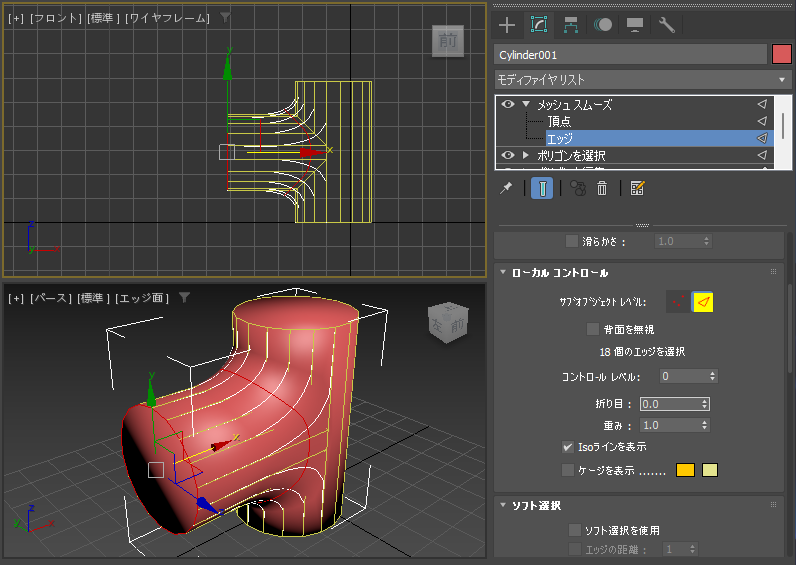
Task: Click the front viewport 前 ViewCube face
Action: 448,41
